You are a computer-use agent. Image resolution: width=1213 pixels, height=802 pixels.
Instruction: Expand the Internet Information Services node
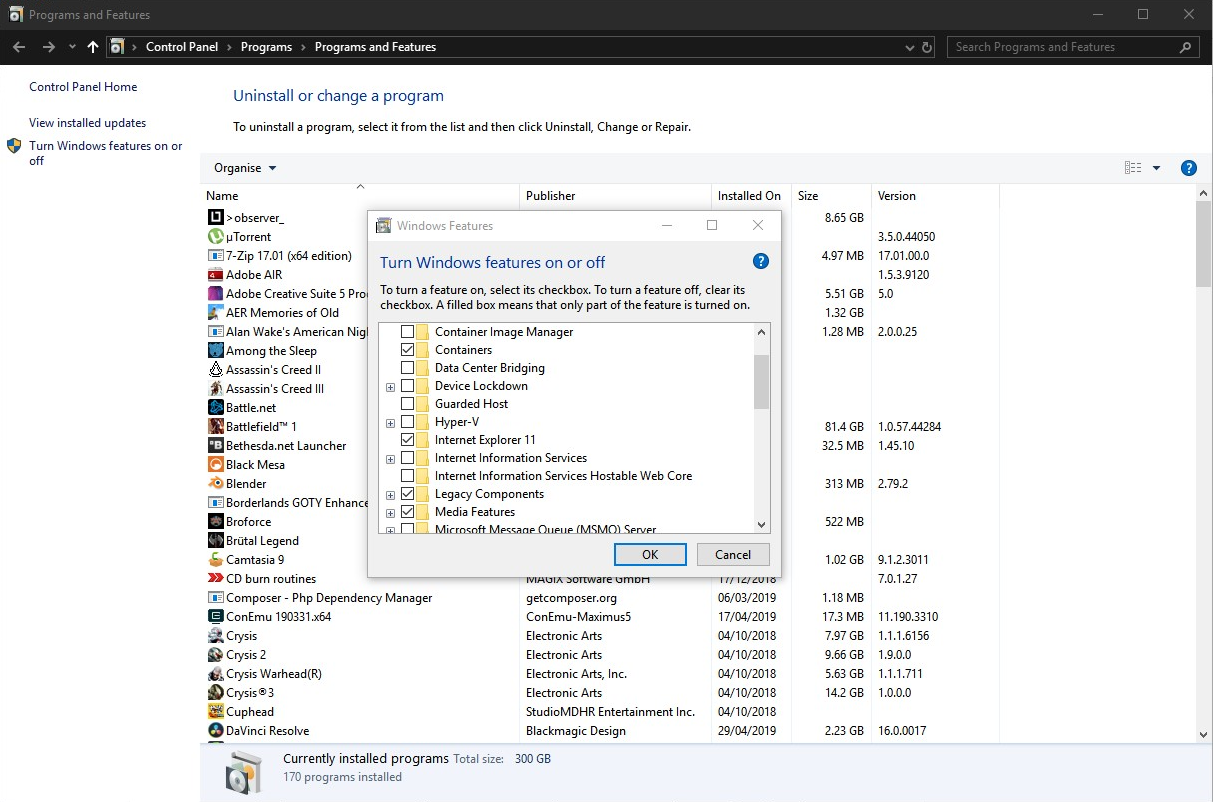point(391,458)
